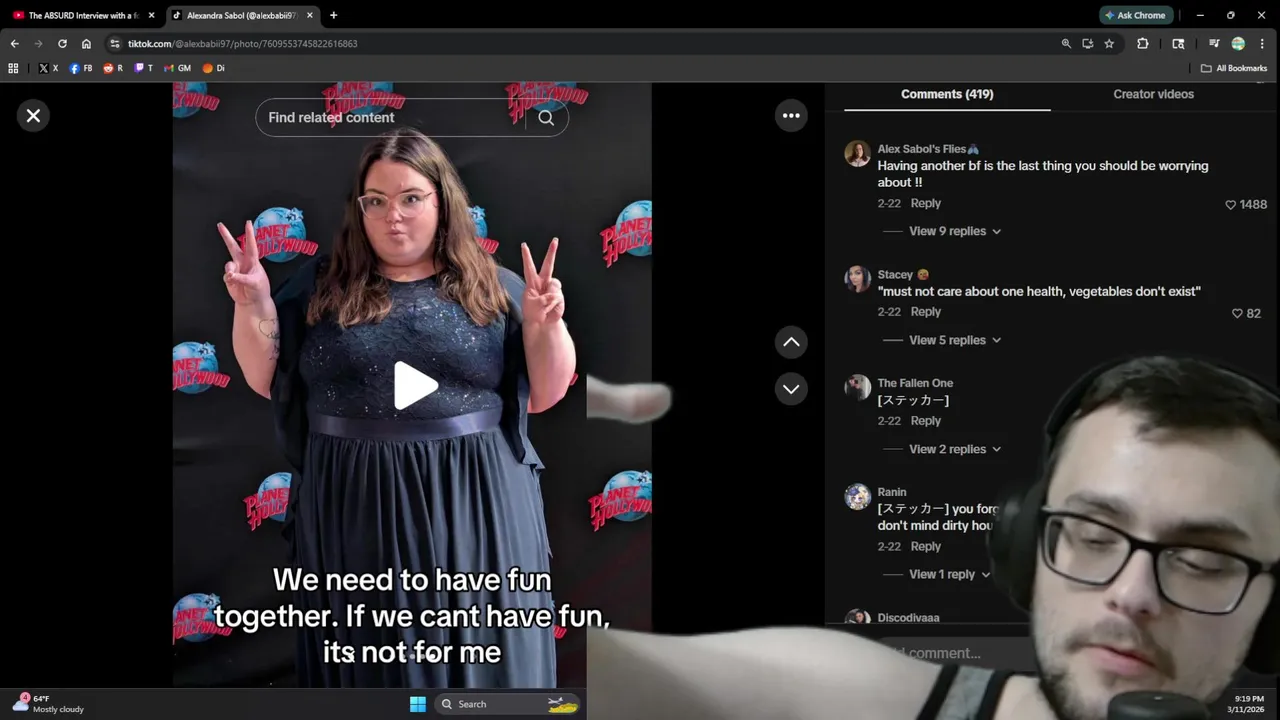Click the tiktok.com address bar URL
1280x720 pixels.
[242, 44]
